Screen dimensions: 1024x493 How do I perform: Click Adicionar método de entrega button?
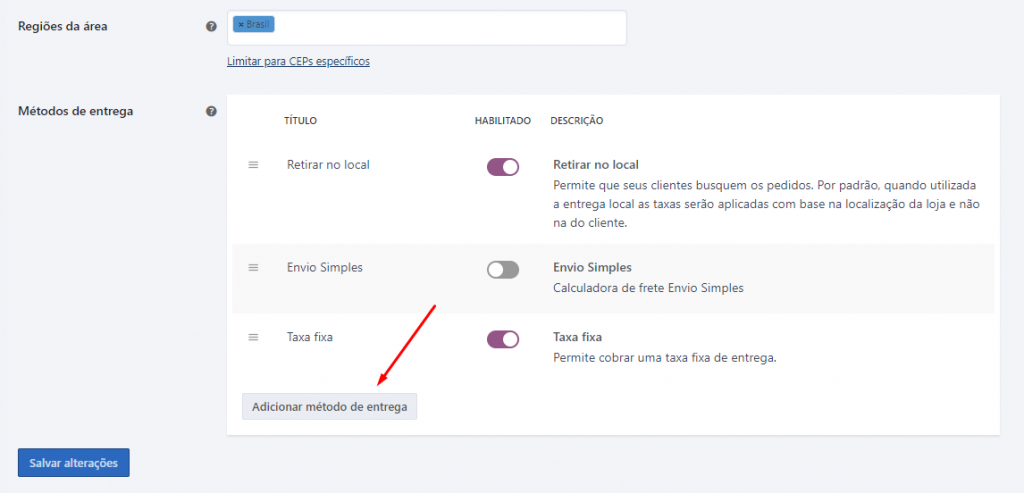coord(330,406)
